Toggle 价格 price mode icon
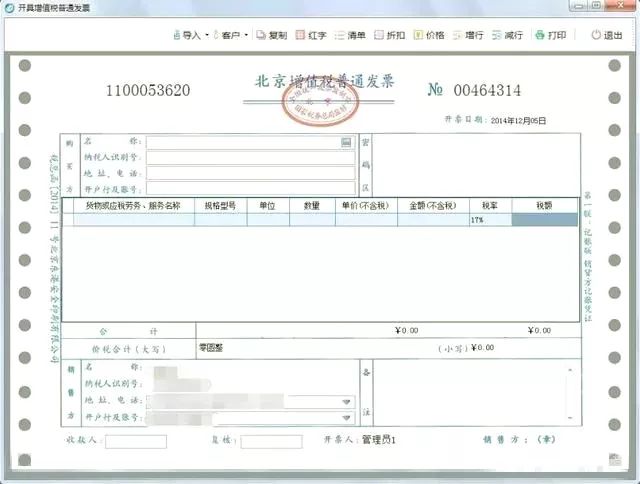This screenshot has width=640, height=484. pyautogui.click(x=418, y=35)
